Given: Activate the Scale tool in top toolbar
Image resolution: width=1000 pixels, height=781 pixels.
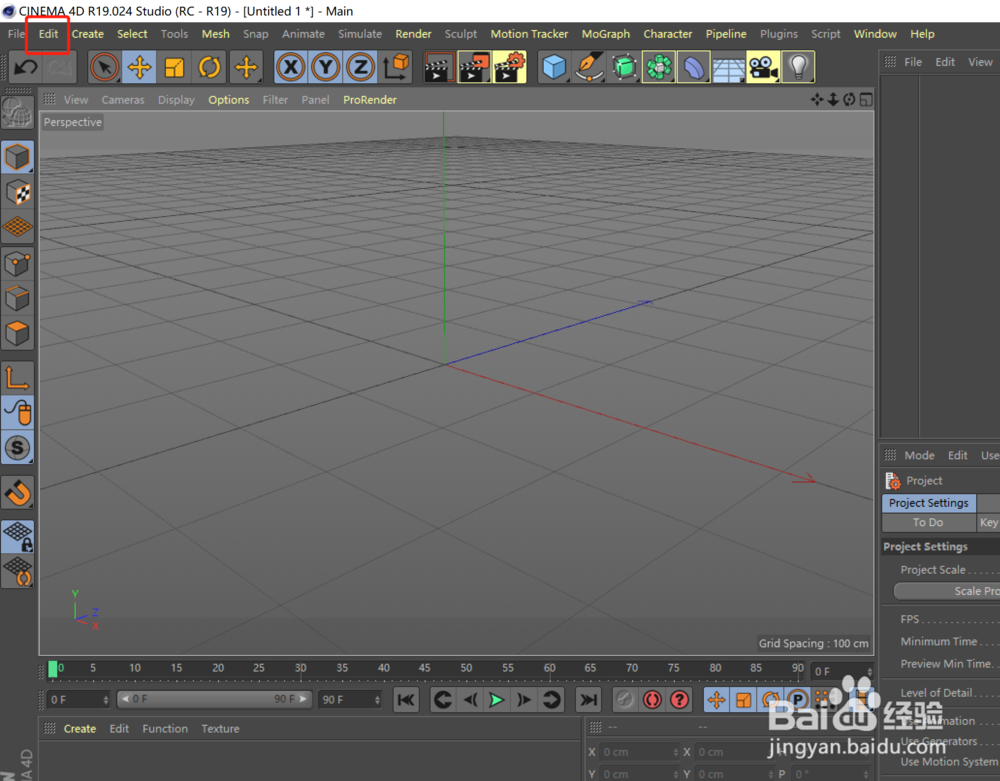Looking at the screenshot, I should [x=174, y=67].
